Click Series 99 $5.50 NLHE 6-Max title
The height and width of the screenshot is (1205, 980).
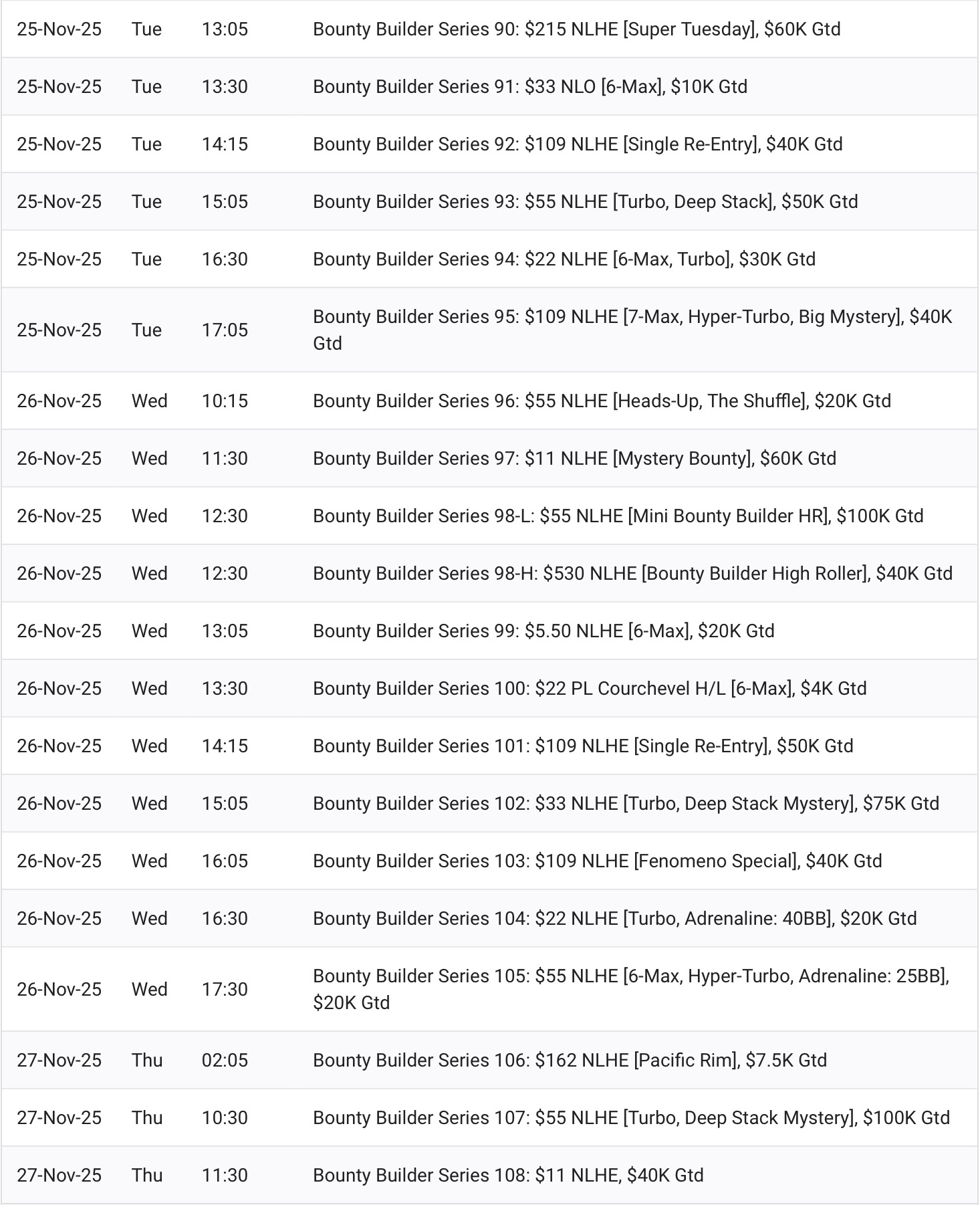[543, 631]
